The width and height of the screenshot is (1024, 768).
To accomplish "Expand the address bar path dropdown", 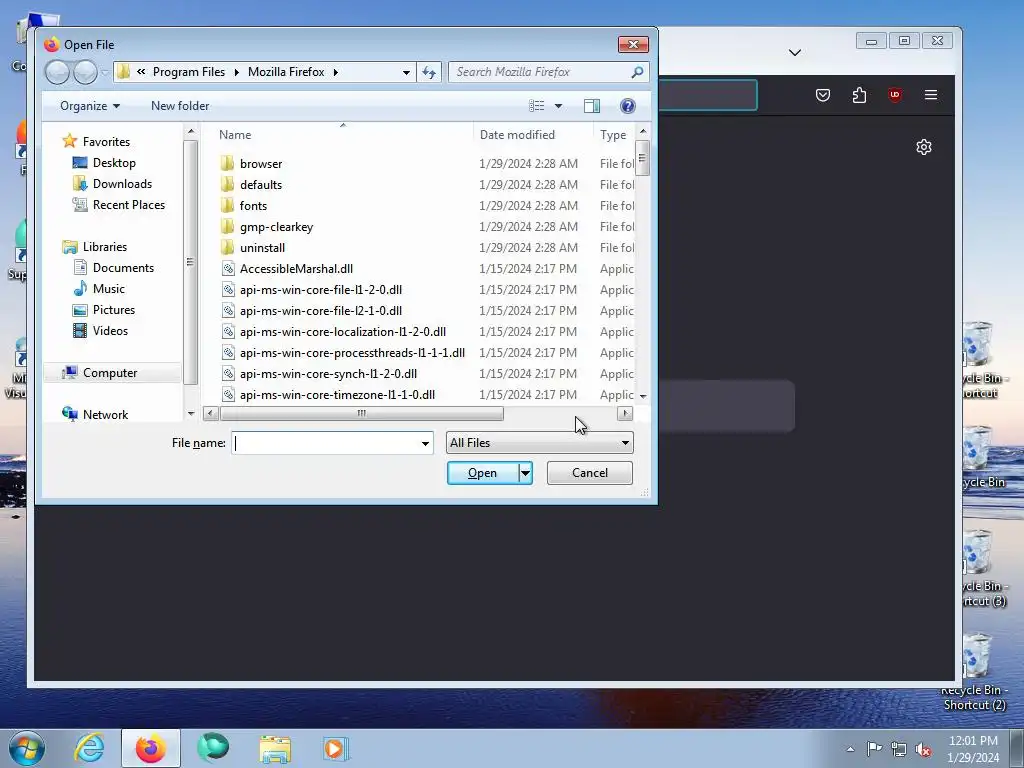I will tap(406, 72).
